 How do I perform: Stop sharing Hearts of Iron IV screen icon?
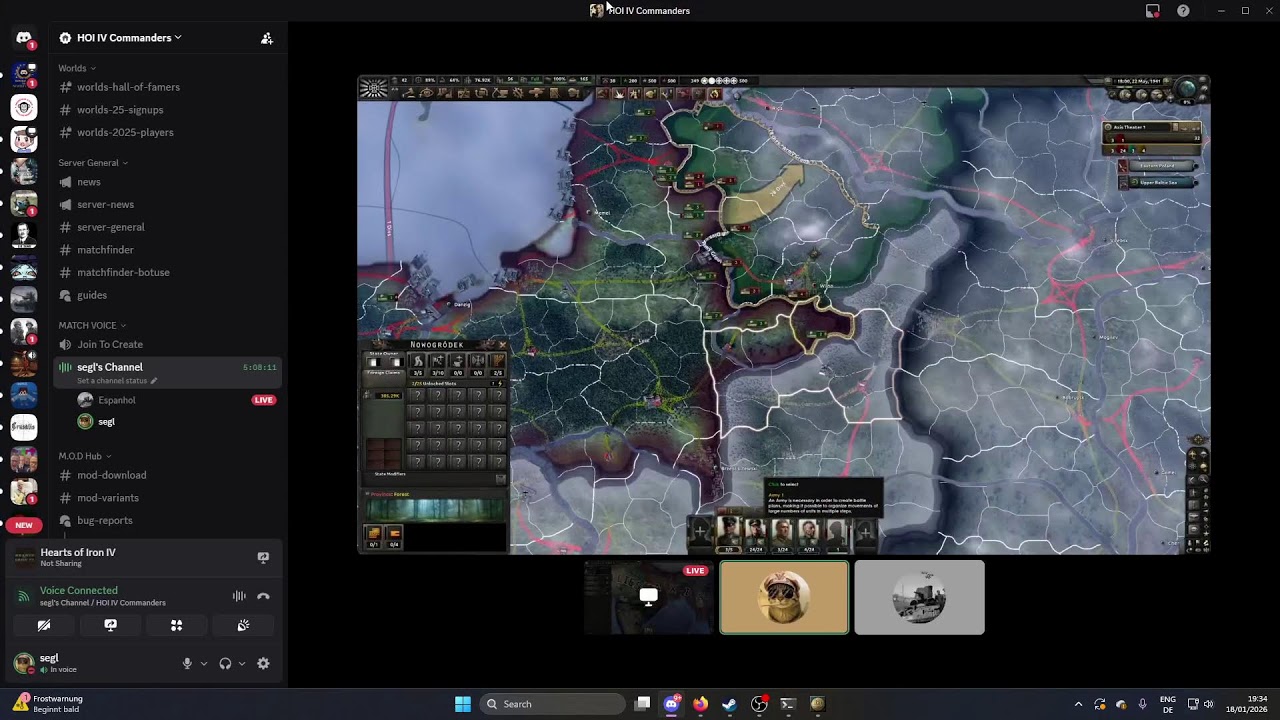263,558
